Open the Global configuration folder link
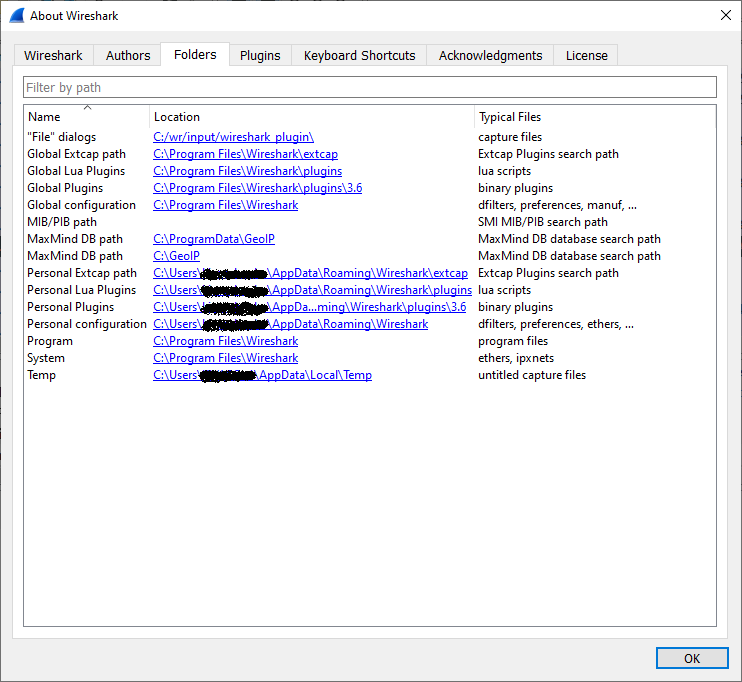The image size is (742, 682). point(225,205)
